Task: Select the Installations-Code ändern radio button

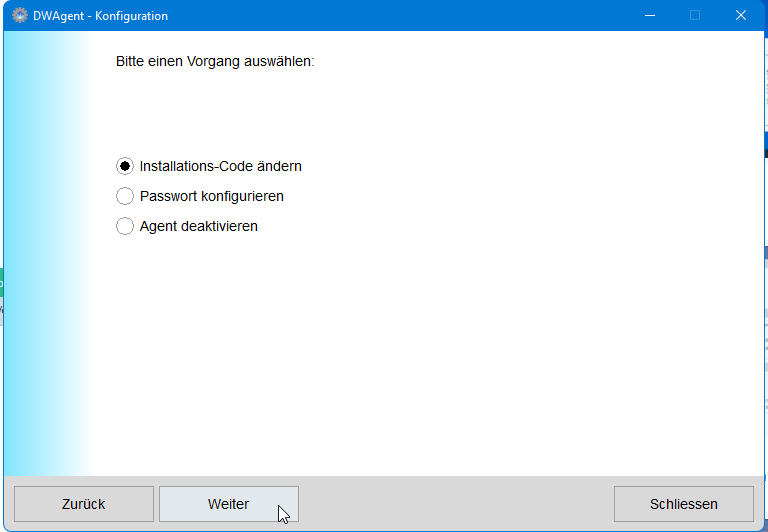Action: [125, 166]
